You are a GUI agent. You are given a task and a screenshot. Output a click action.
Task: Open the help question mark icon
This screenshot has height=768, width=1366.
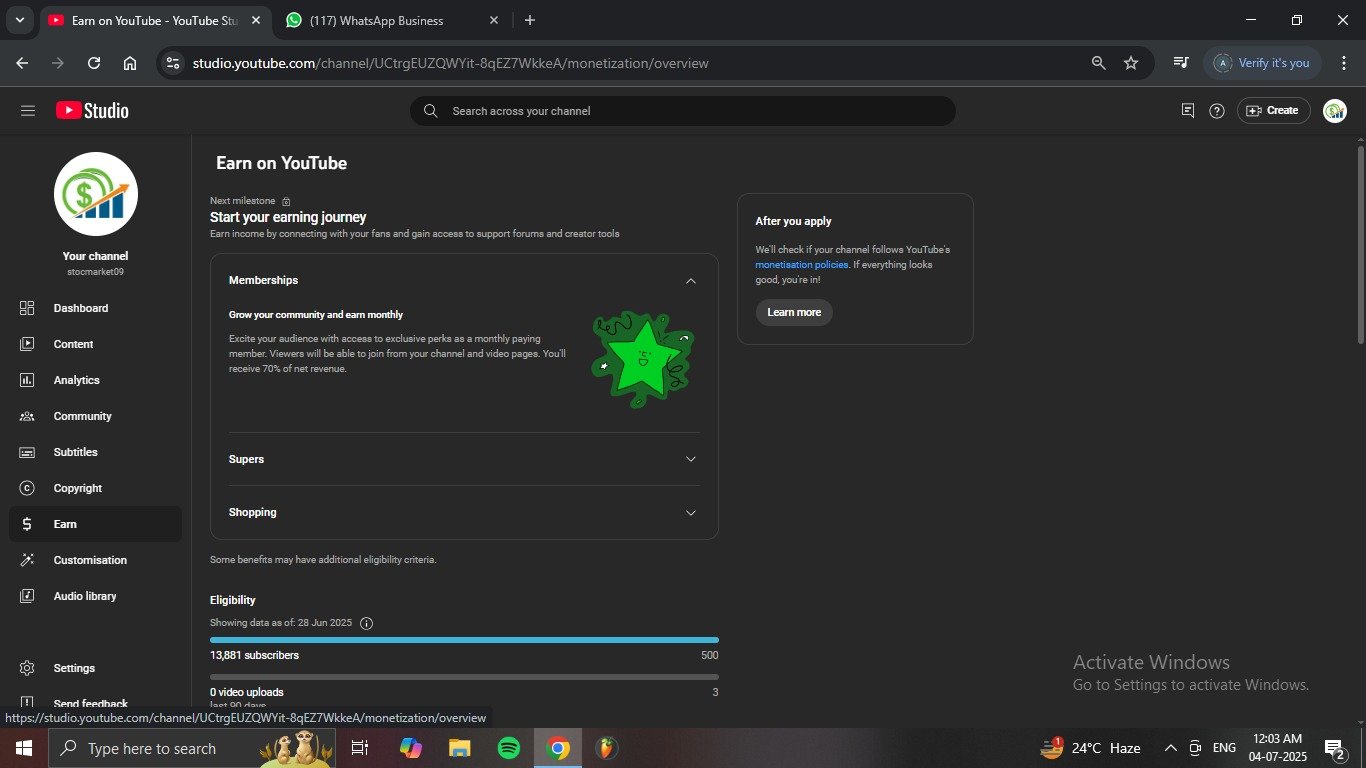(x=1217, y=111)
